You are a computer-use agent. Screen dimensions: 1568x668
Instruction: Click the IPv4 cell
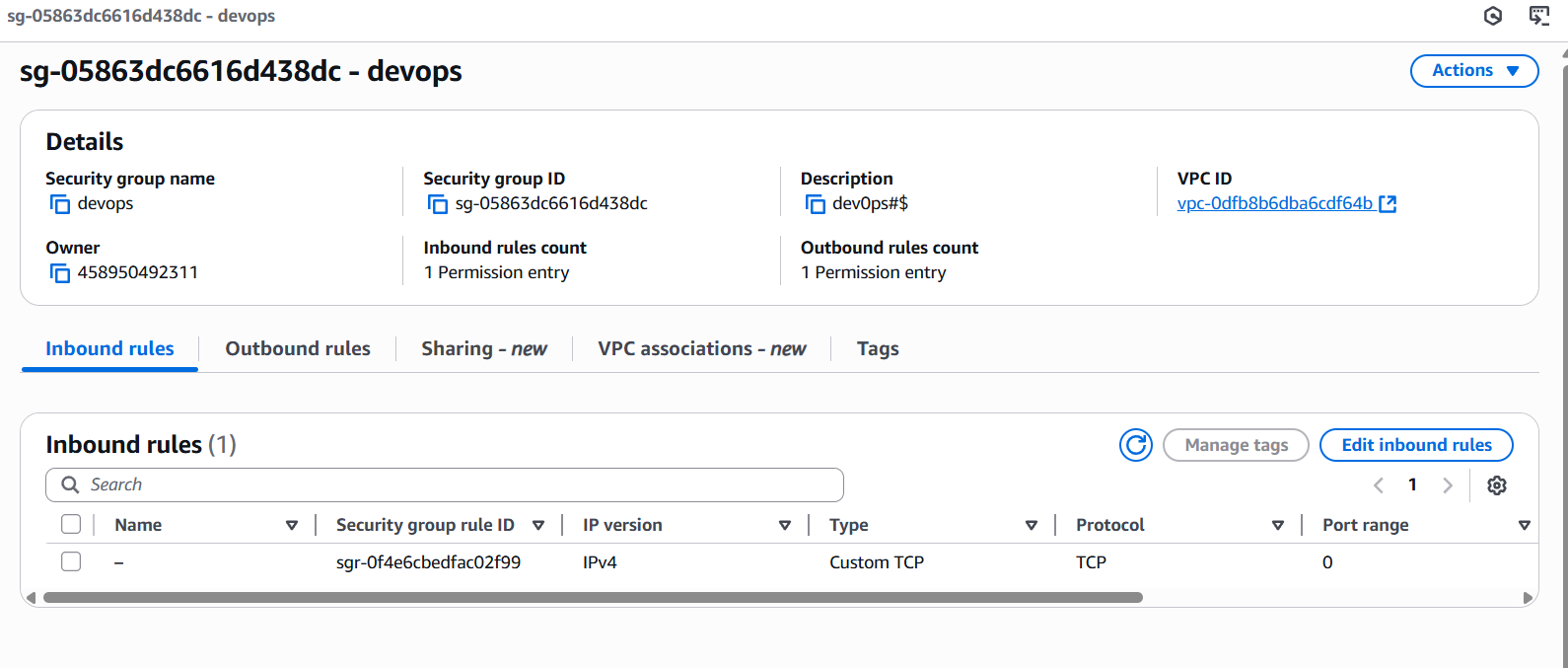pyautogui.click(x=600, y=562)
